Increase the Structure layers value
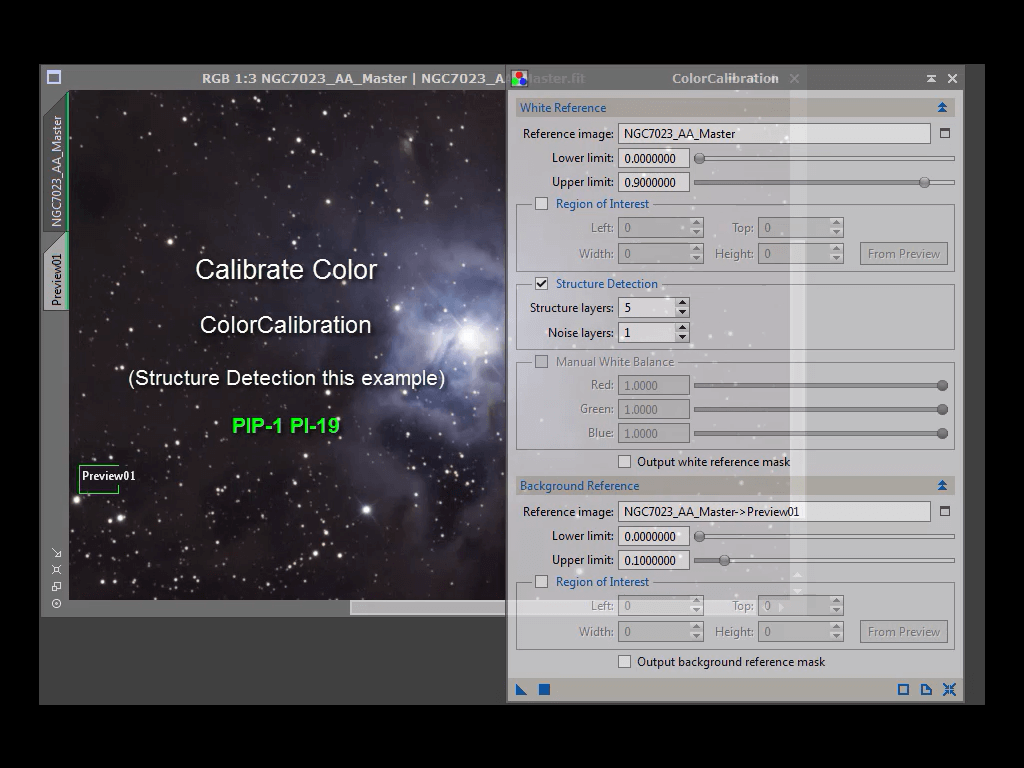The height and width of the screenshot is (768, 1024). coord(682,303)
